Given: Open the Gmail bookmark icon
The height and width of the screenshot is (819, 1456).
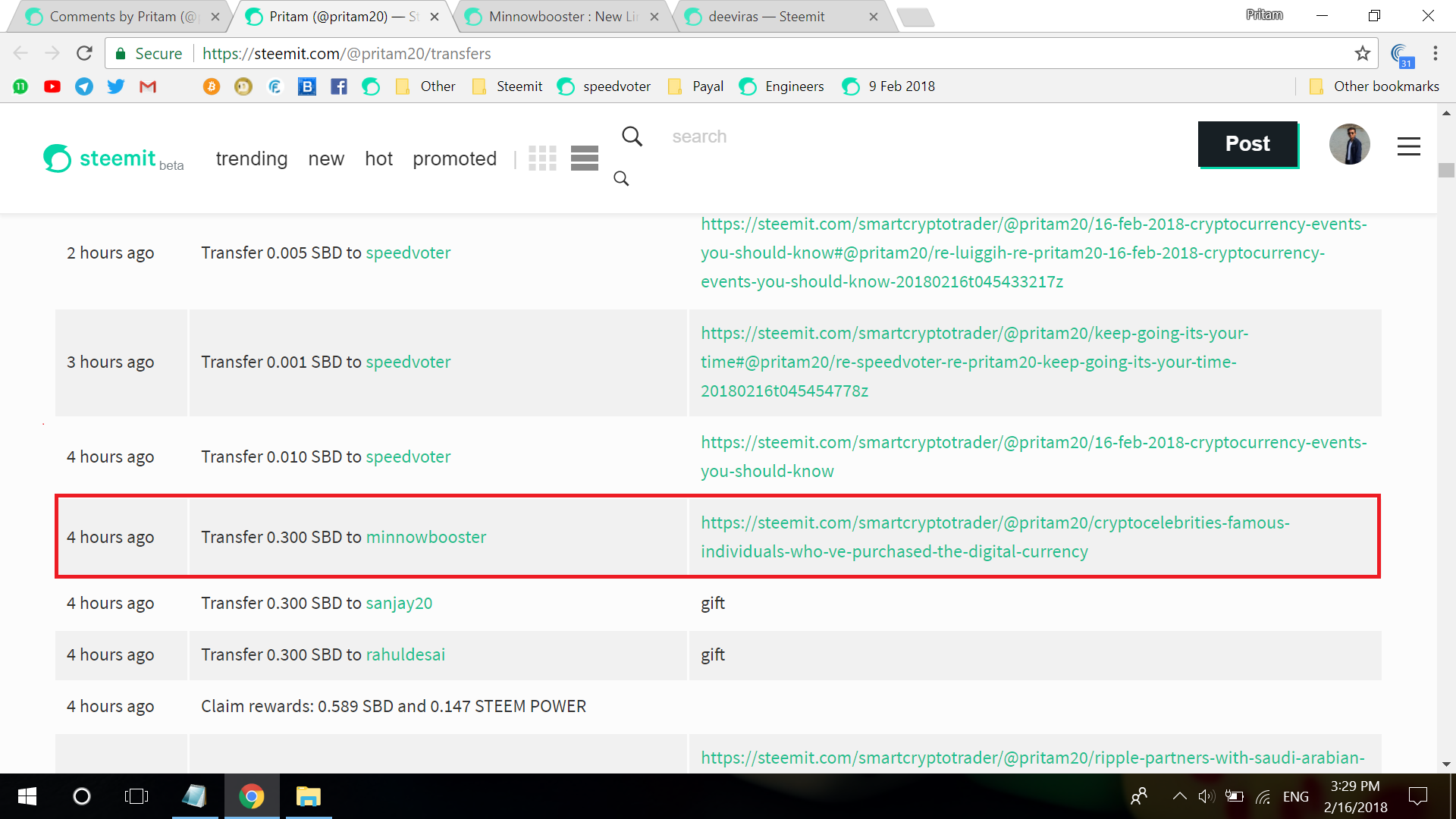Looking at the screenshot, I should (148, 86).
